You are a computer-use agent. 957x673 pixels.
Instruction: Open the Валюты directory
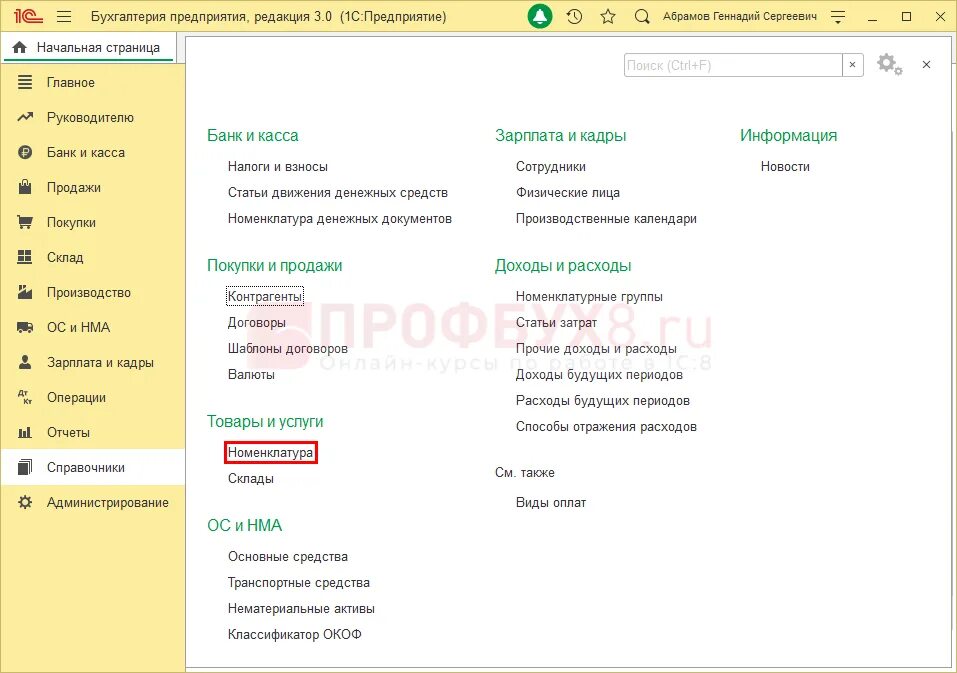tap(251, 375)
